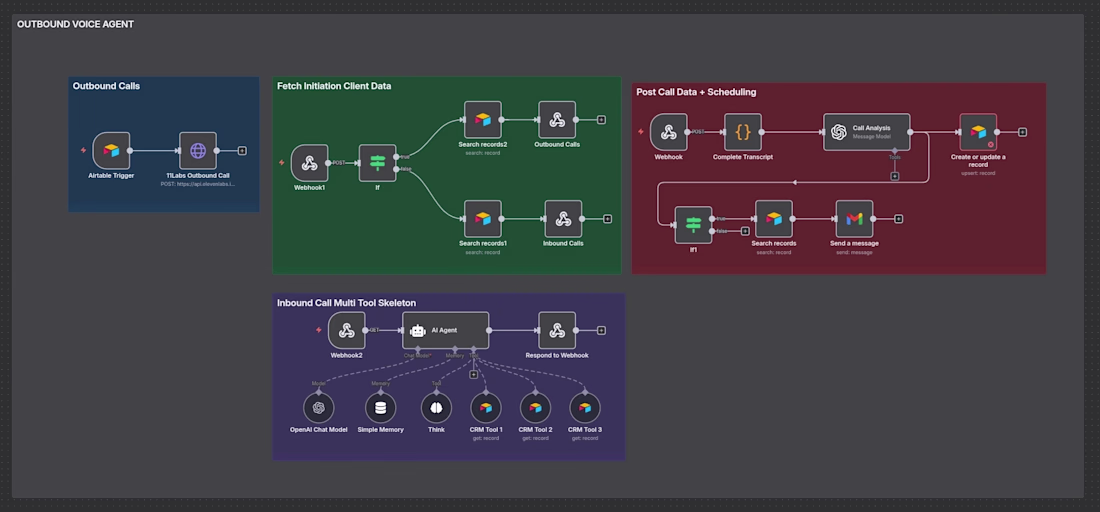Click the Webhook2 trigger lightning bolt
This screenshot has height=512, width=1100.
click(319, 330)
